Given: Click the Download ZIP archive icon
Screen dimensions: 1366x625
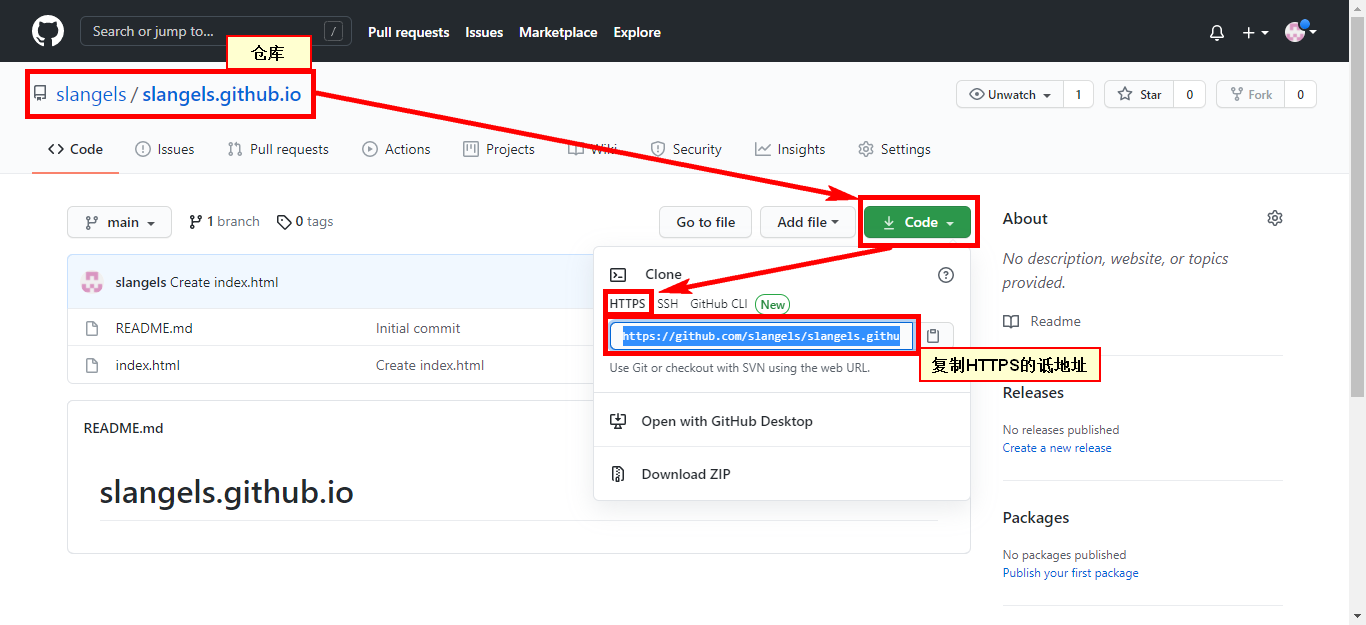Looking at the screenshot, I should click(x=618, y=474).
